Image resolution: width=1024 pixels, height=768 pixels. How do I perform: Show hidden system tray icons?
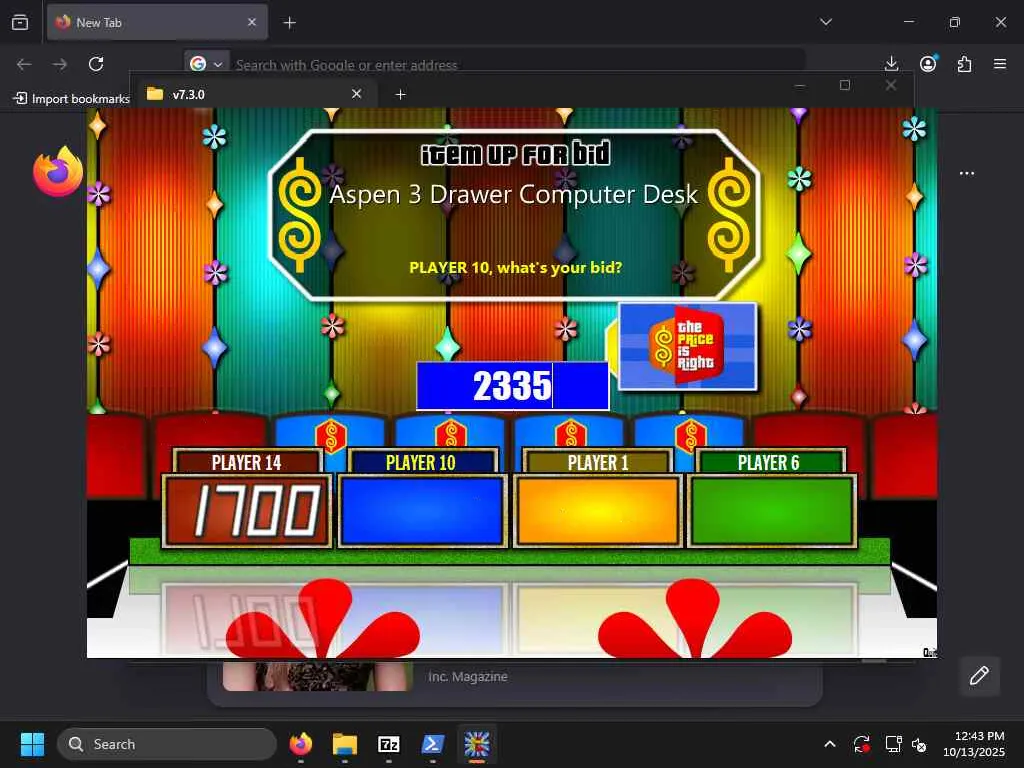point(829,744)
